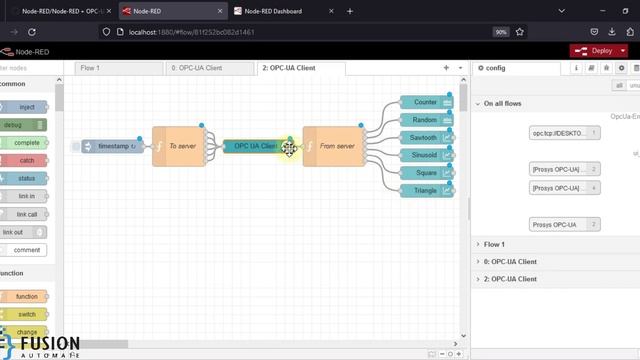Image resolution: width=640 pixels, height=360 pixels.
Task: Open the info sidebar tab icon
Action: tap(576, 68)
